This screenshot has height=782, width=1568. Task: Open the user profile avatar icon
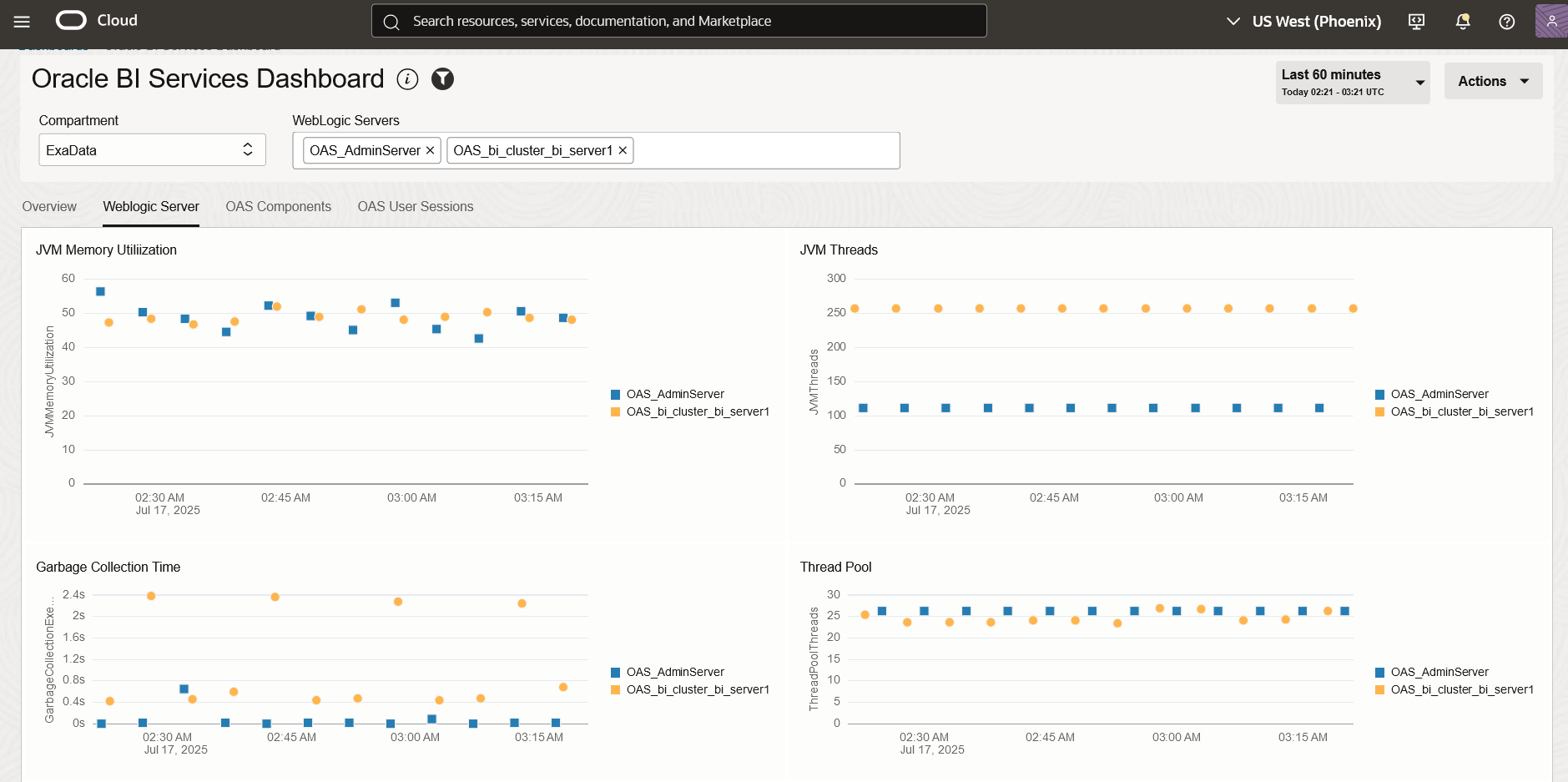[1550, 21]
